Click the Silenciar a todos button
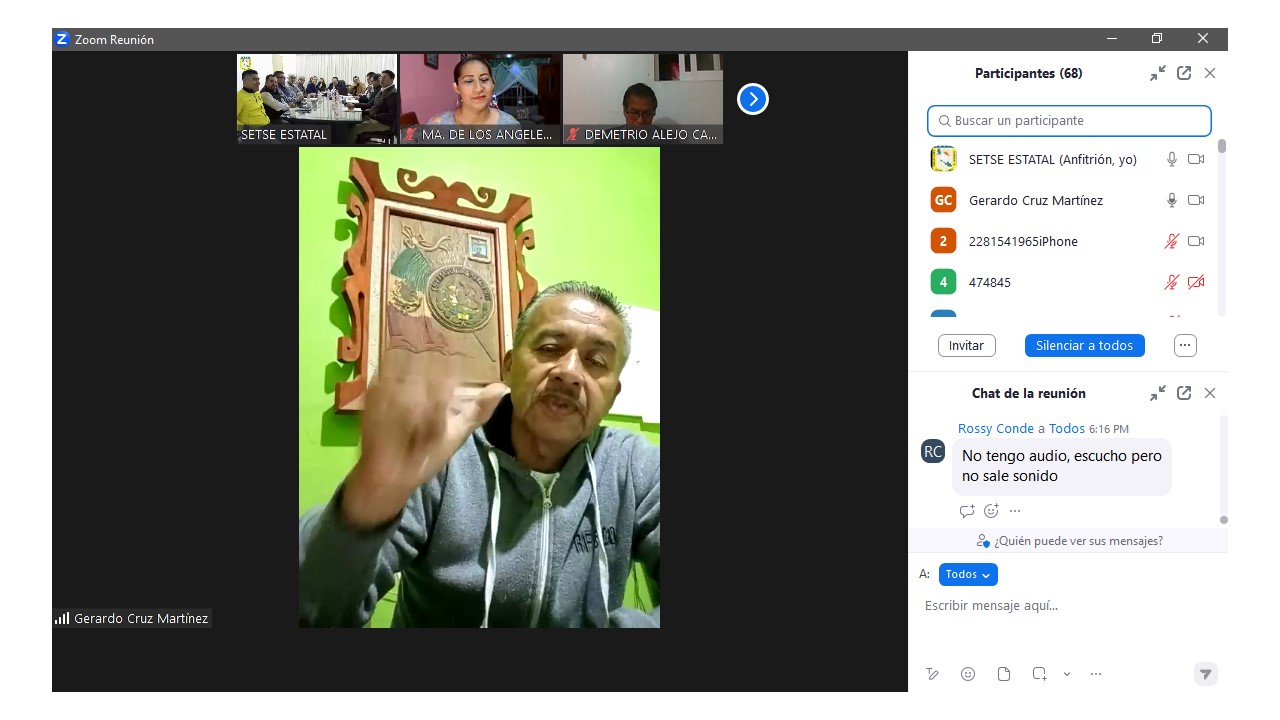 (1084, 345)
